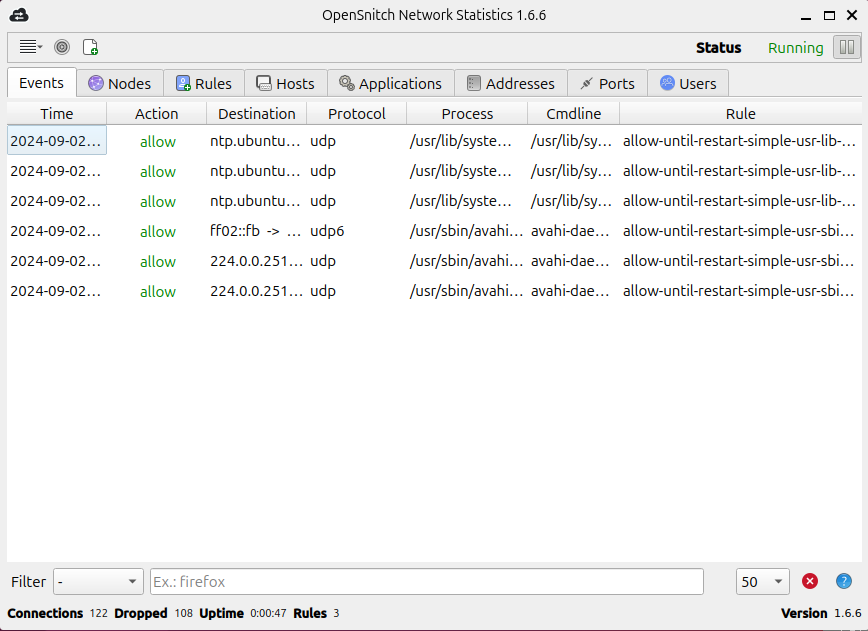Click the preferences target icon
Screen dimensions: 868x631
(62, 47)
